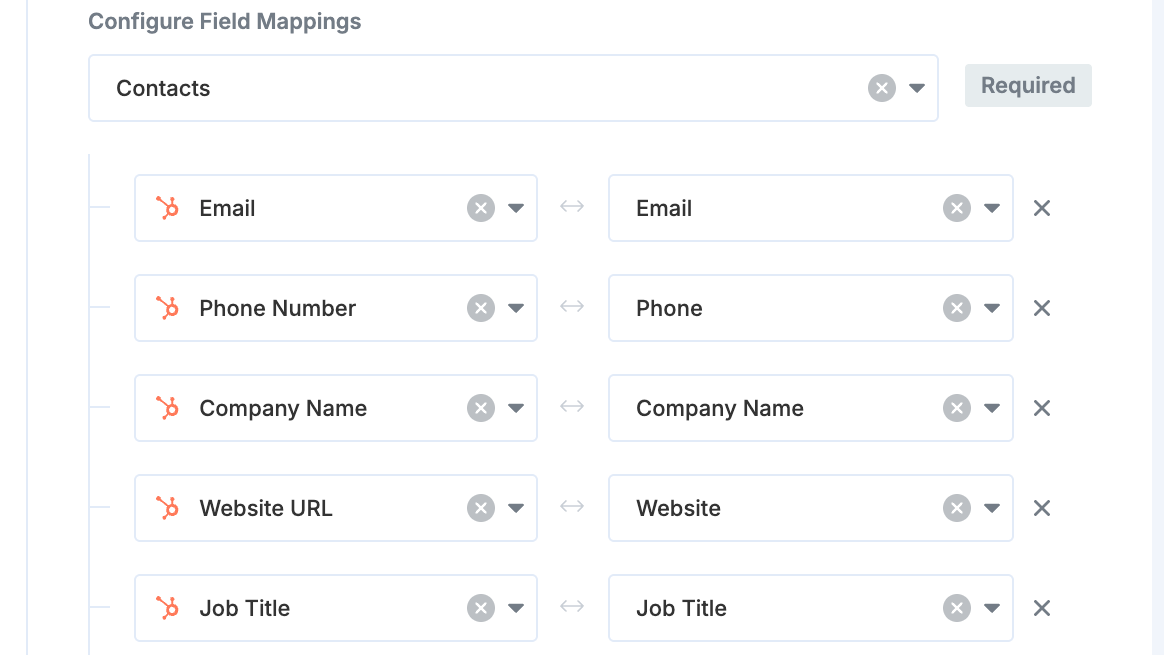Clear the Email source field selection
Screen dimensions: 1165x655
pos(481,208)
